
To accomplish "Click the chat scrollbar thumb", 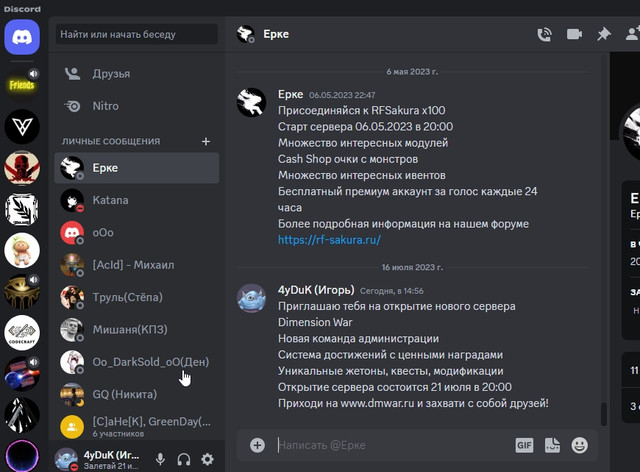I will tap(604, 414).
